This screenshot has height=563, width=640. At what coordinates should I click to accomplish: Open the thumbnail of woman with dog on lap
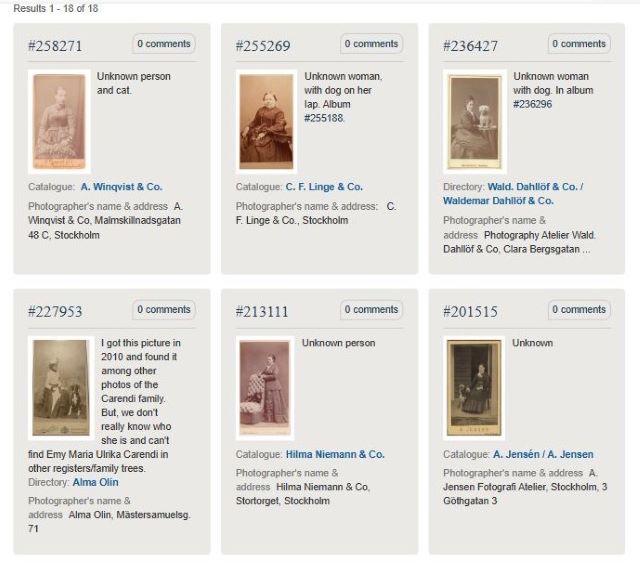point(266,121)
